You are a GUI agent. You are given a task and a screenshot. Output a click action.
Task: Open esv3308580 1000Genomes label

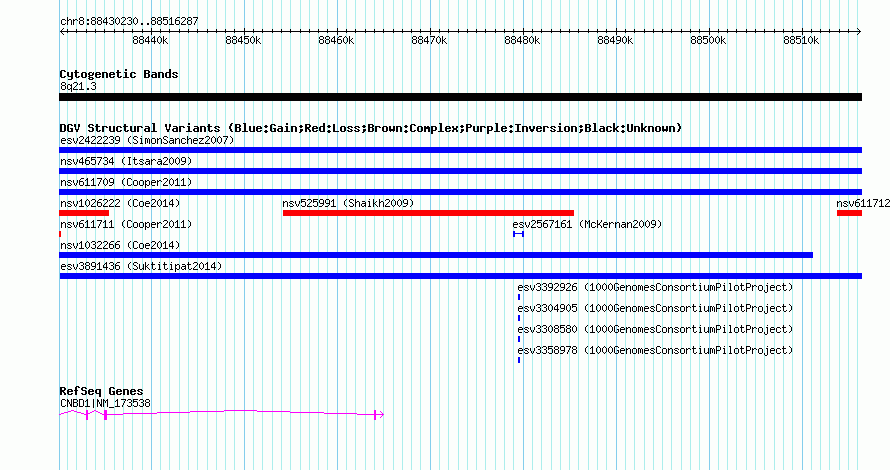[x=655, y=329]
